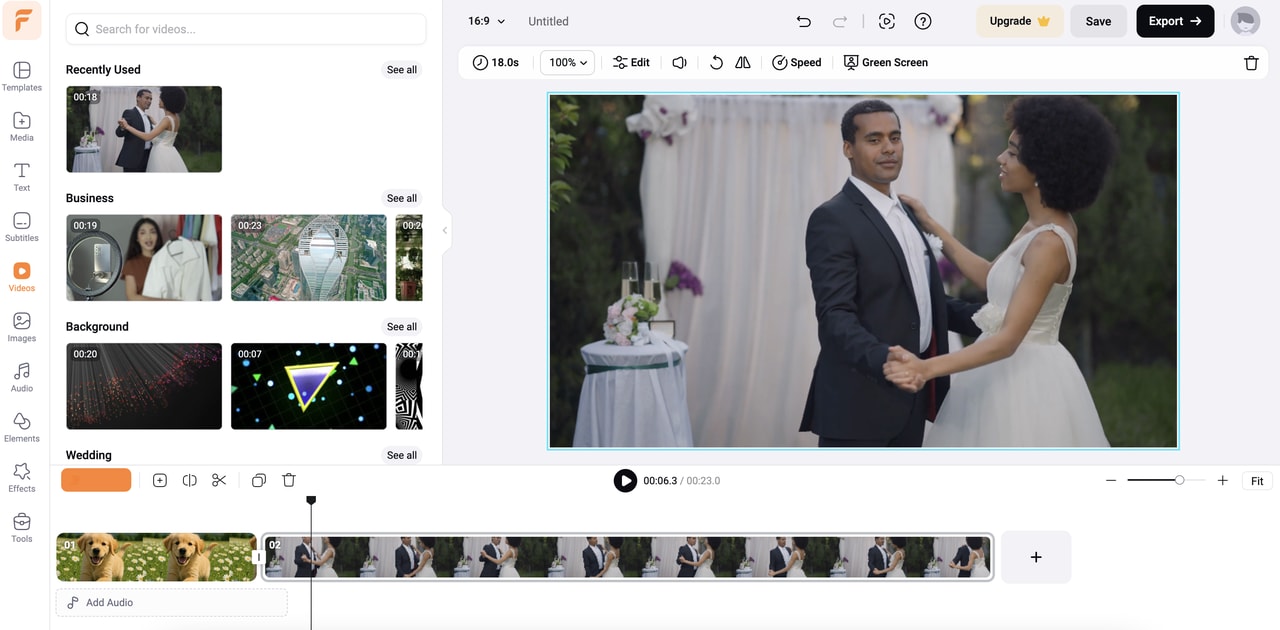Open the 100% zoom dropdown
This screenshot has width=1280, height=630.
(567, 62)
